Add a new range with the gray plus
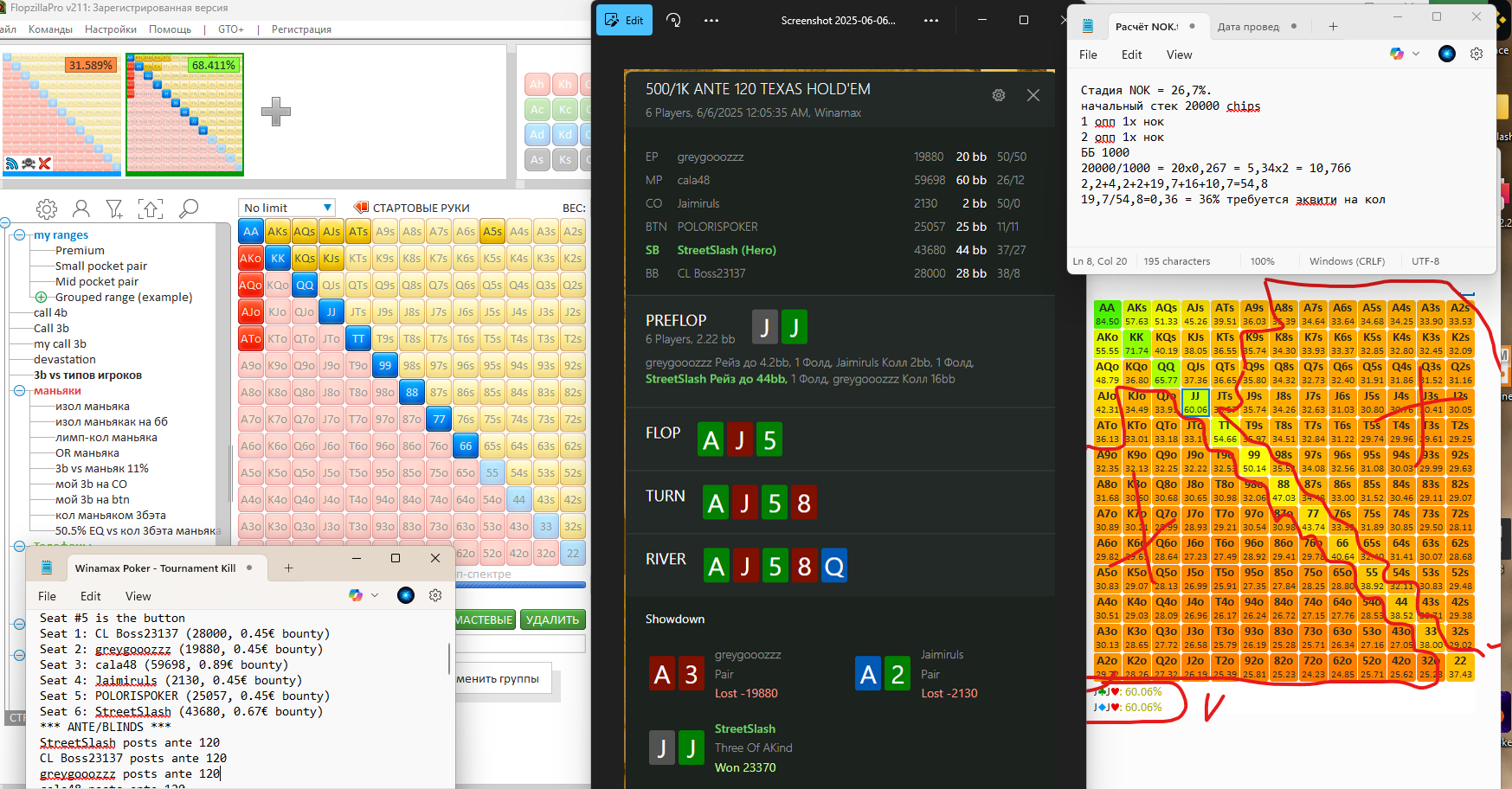The image size is (1512, 789). pos(275,112)
